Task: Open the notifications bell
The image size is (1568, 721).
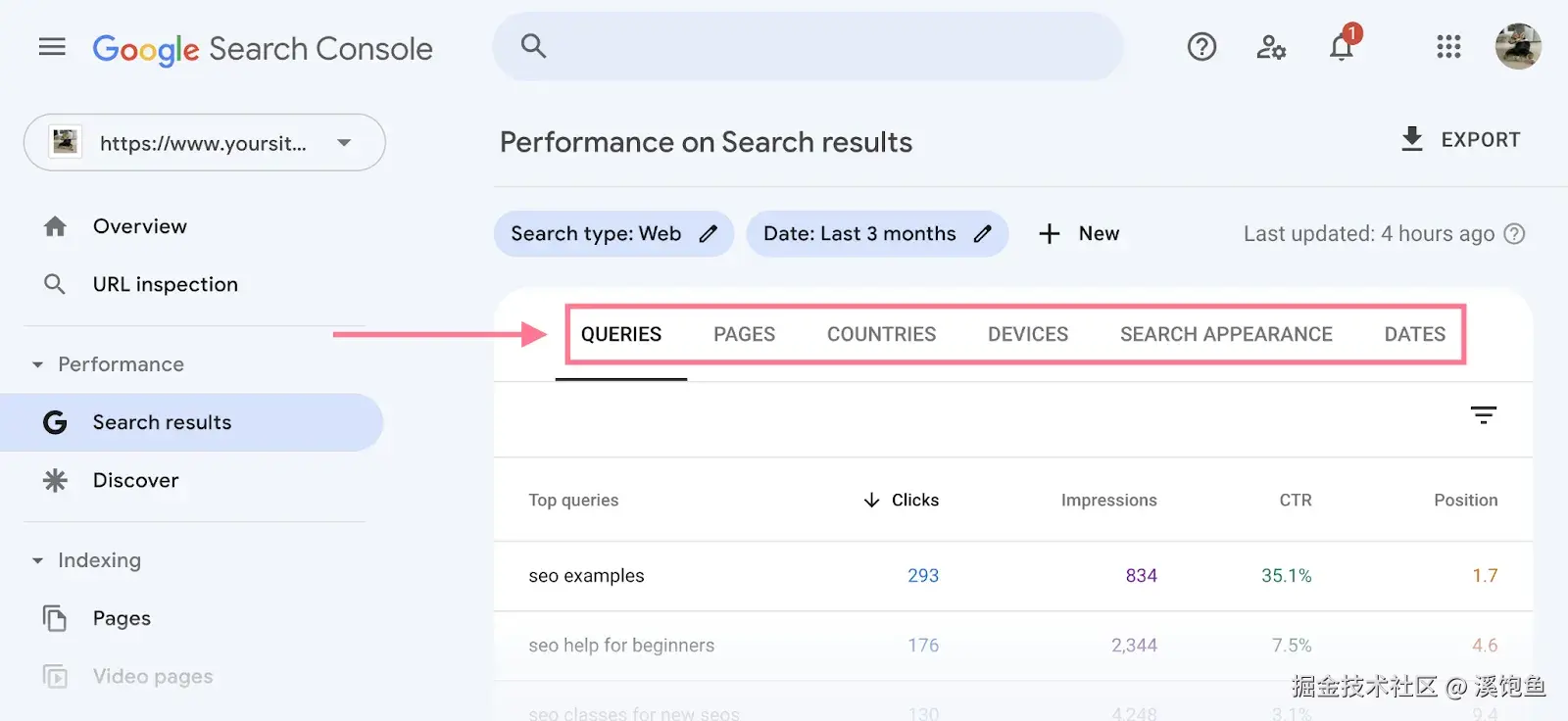Action: tap(1342, 47)
